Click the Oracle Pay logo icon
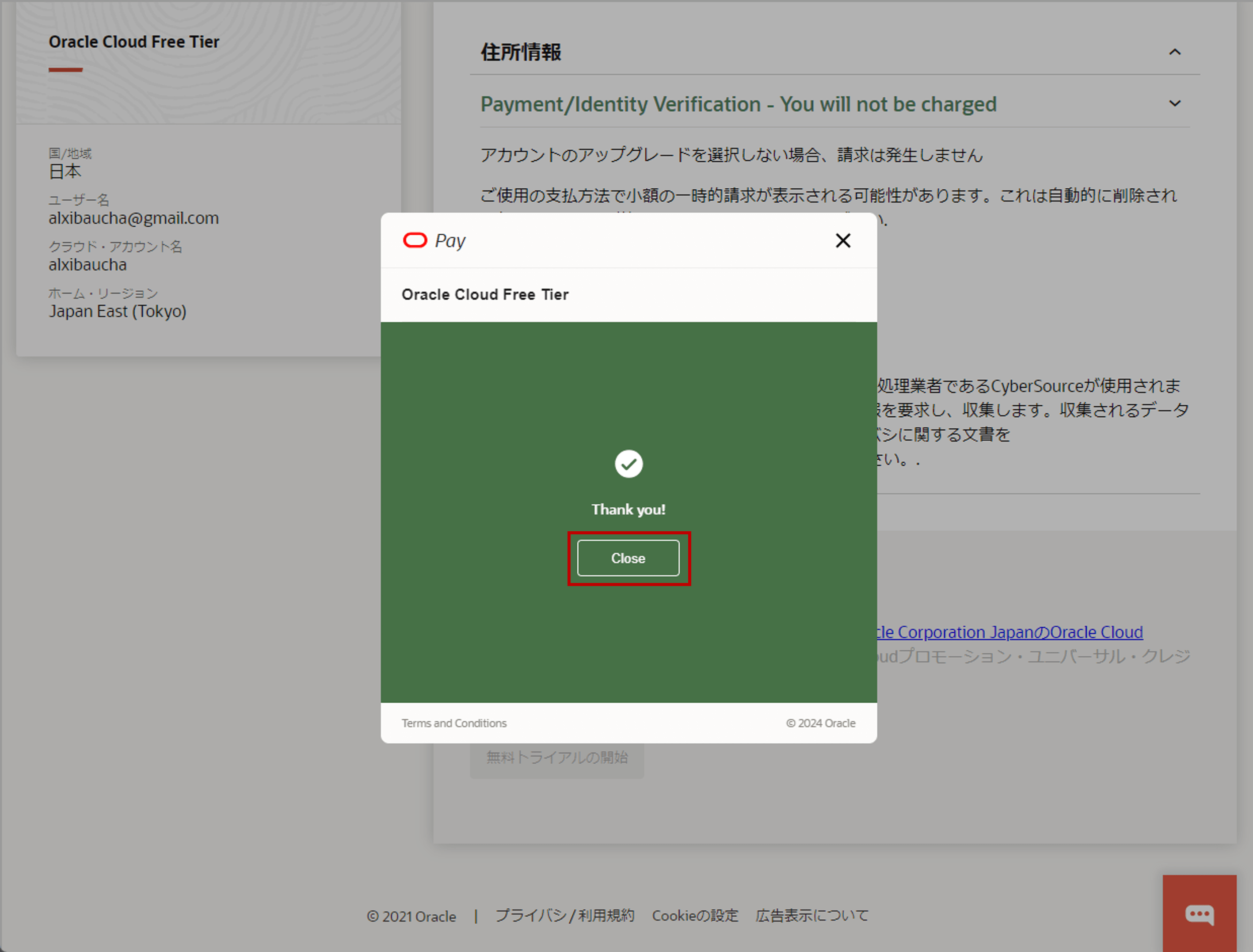The image size is (1253, 952). (415, 240)
